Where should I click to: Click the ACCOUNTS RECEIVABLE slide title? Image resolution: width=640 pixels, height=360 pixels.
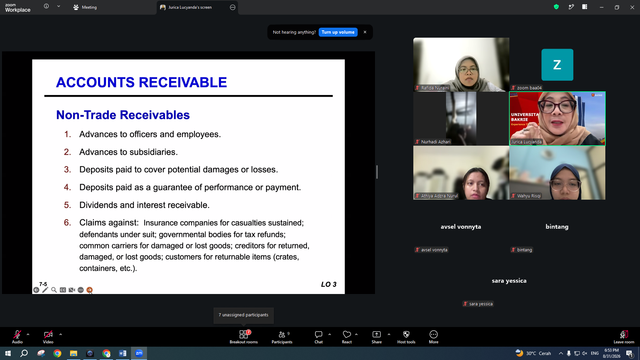pyautogui.click(x=141, y=82)
